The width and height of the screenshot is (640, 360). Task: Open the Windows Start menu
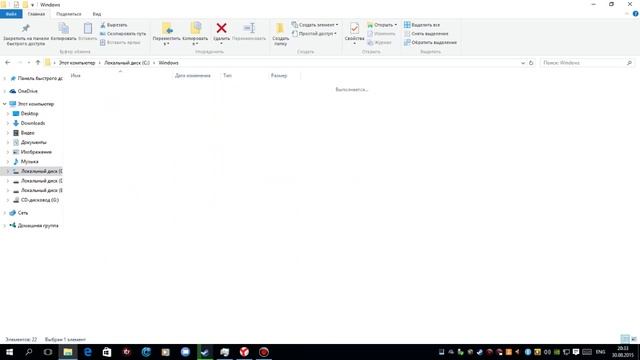[9, 352]
